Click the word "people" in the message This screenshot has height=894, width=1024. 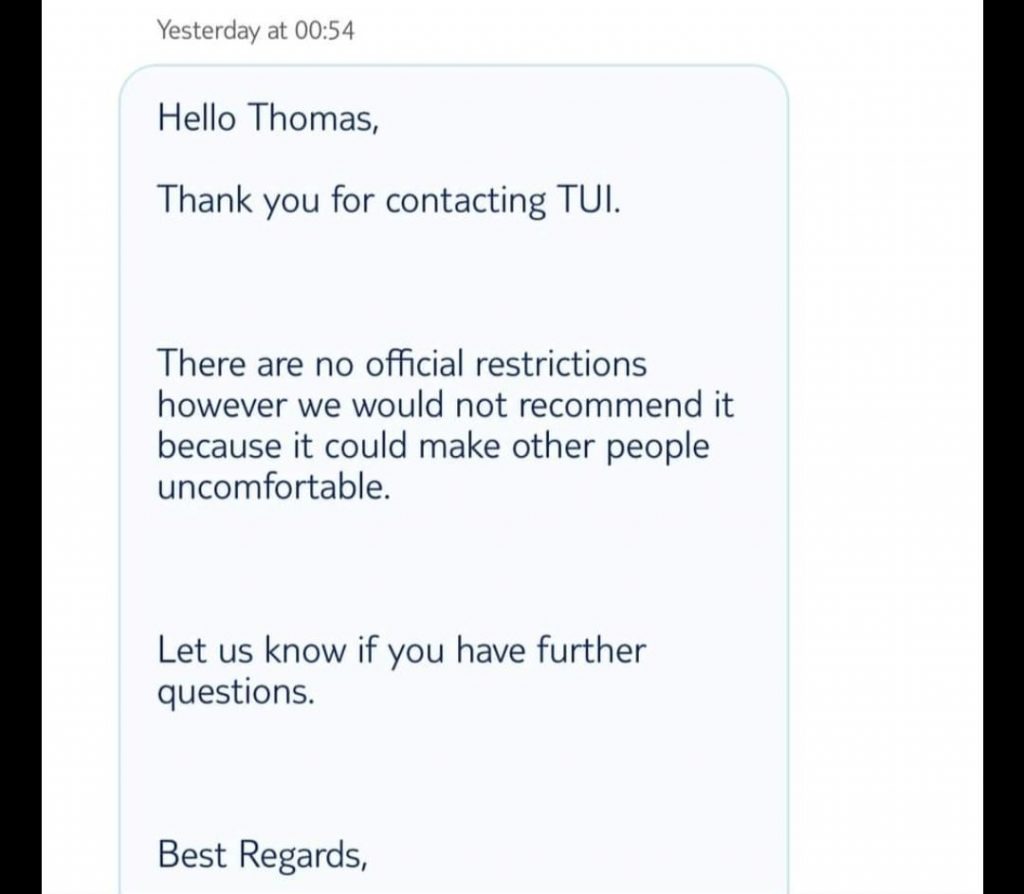[x=658, y=447]
